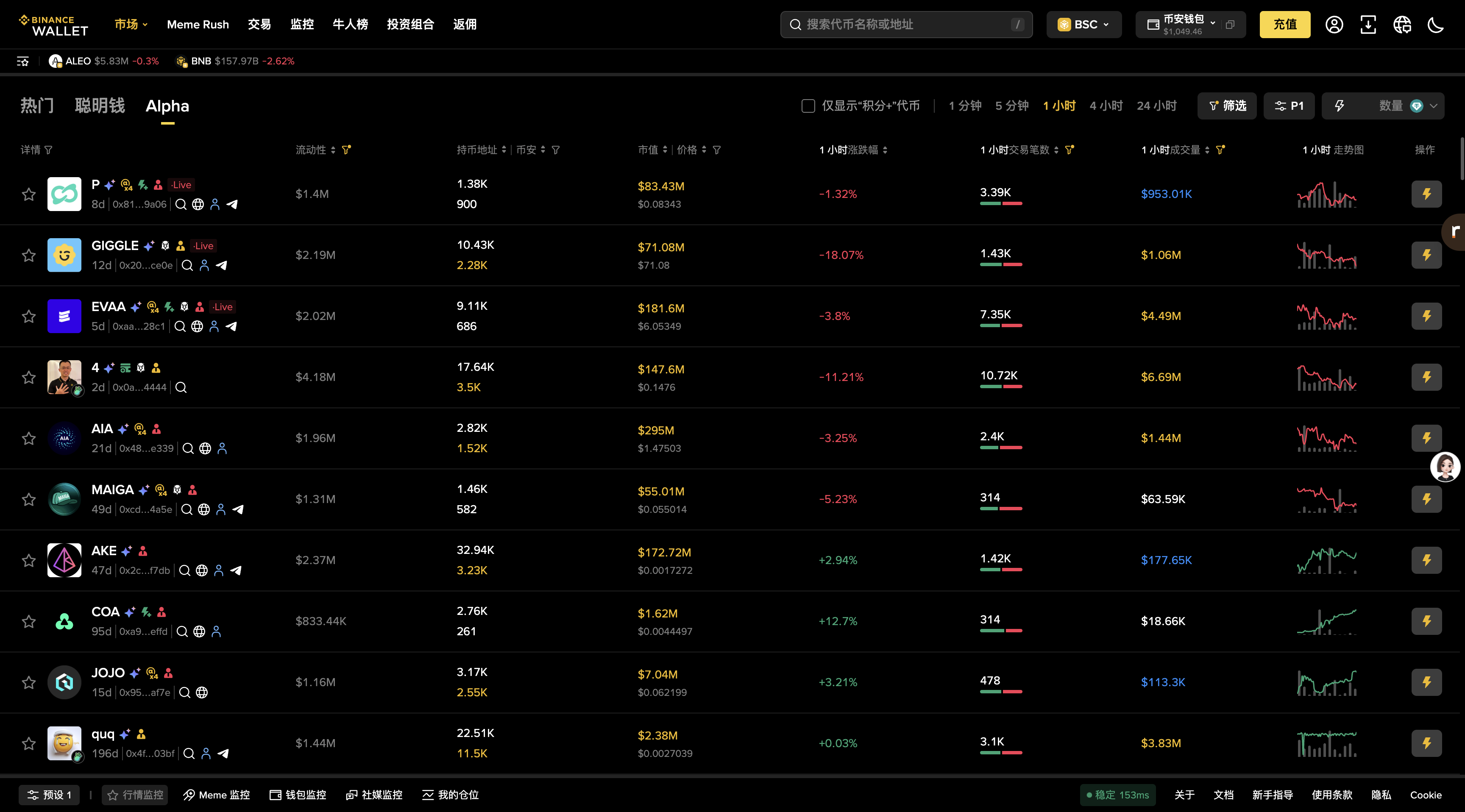
Task: Switch to the 聪明钱 tab
Action: 100,106
